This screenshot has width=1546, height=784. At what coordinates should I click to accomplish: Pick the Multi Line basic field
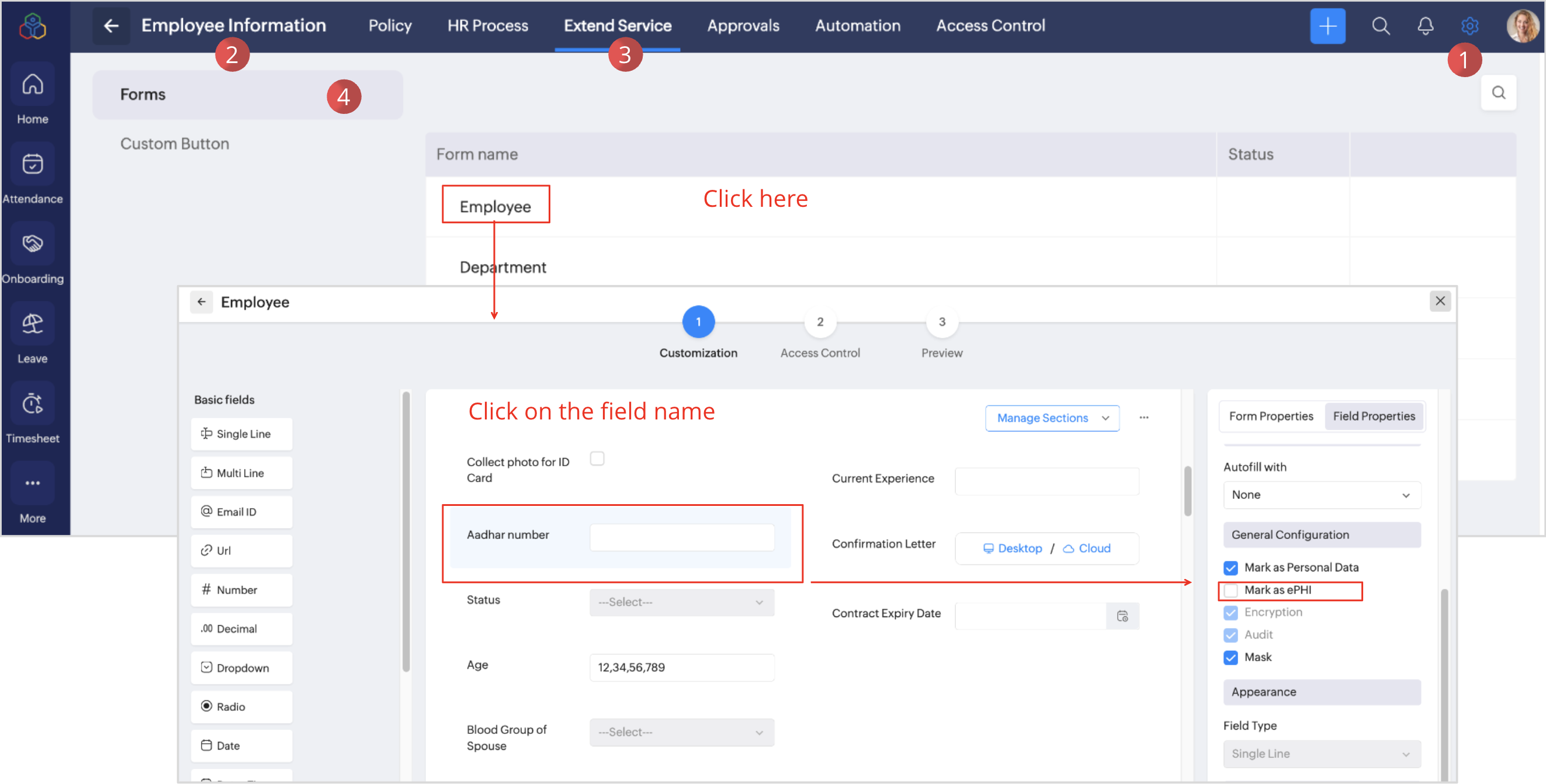tap(241, 473)
